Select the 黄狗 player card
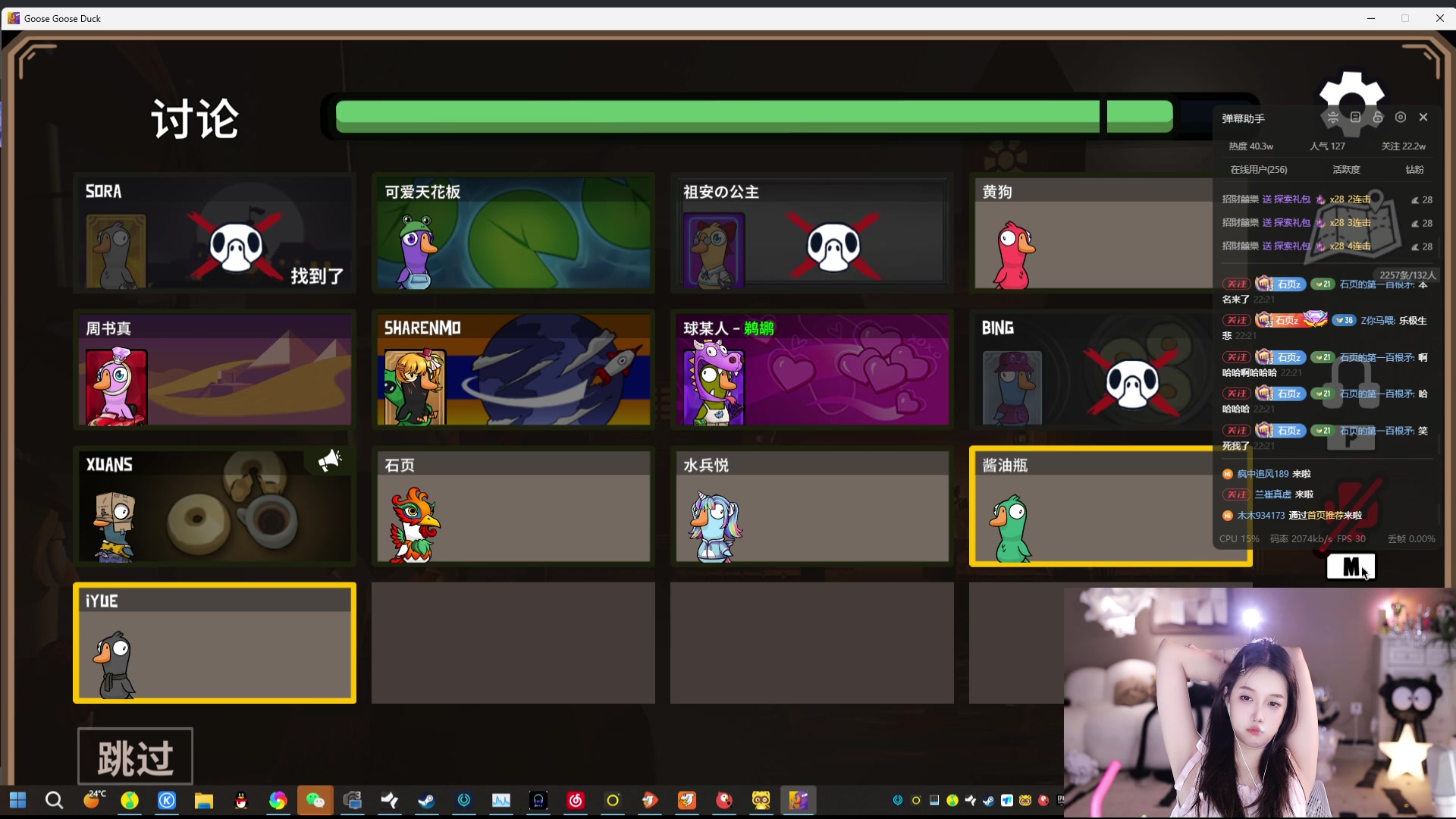 (1092, 233)
